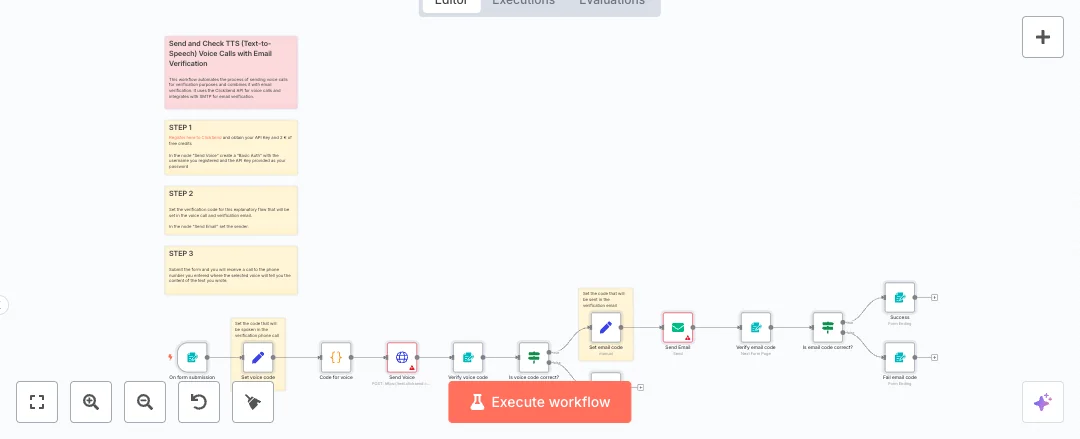
Task: Select the On form submission trigger node
Action: (x=192, y=357)
